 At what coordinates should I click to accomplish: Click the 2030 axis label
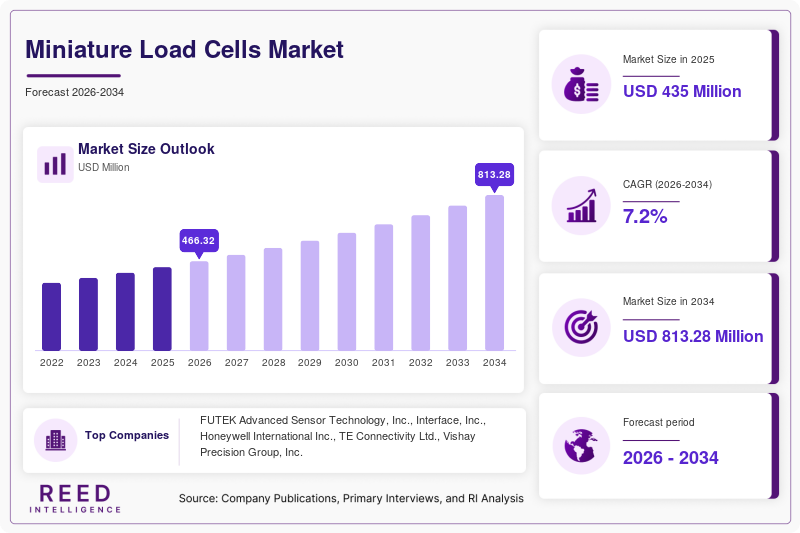(347, 363)
